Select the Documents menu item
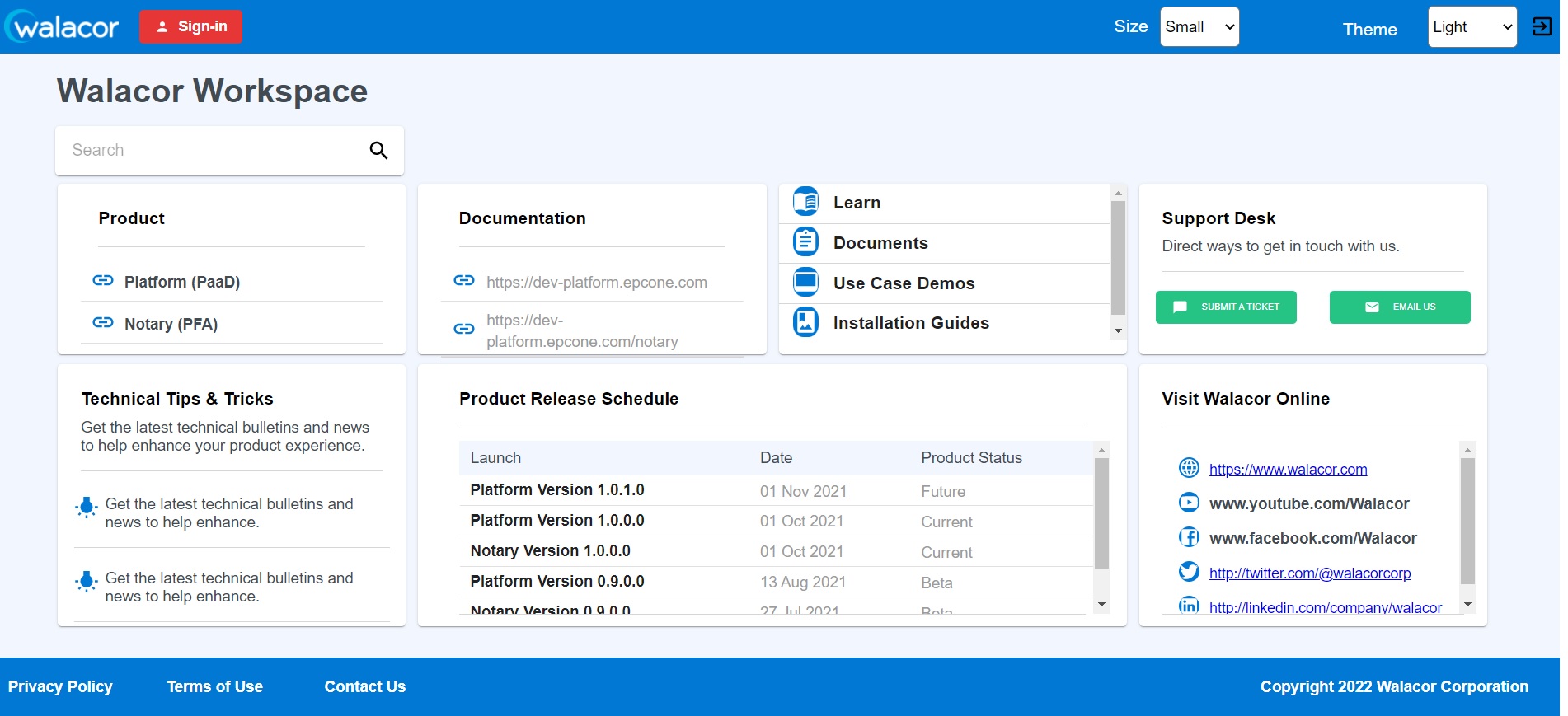 point(945,243)
